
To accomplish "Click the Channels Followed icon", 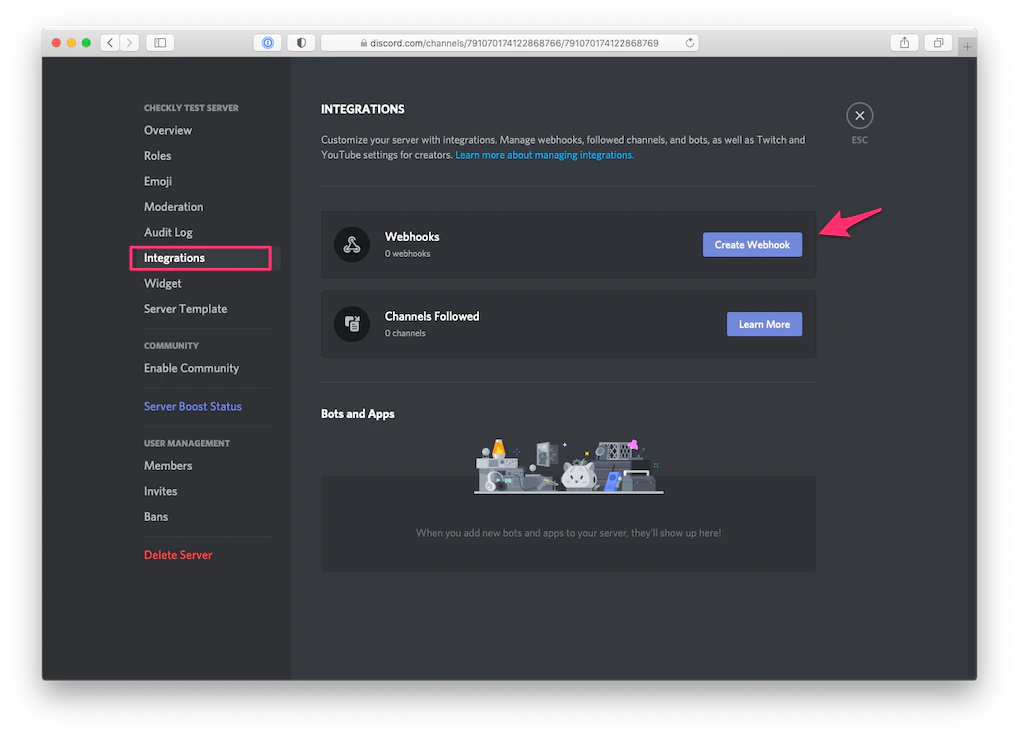I will [351, 324].
